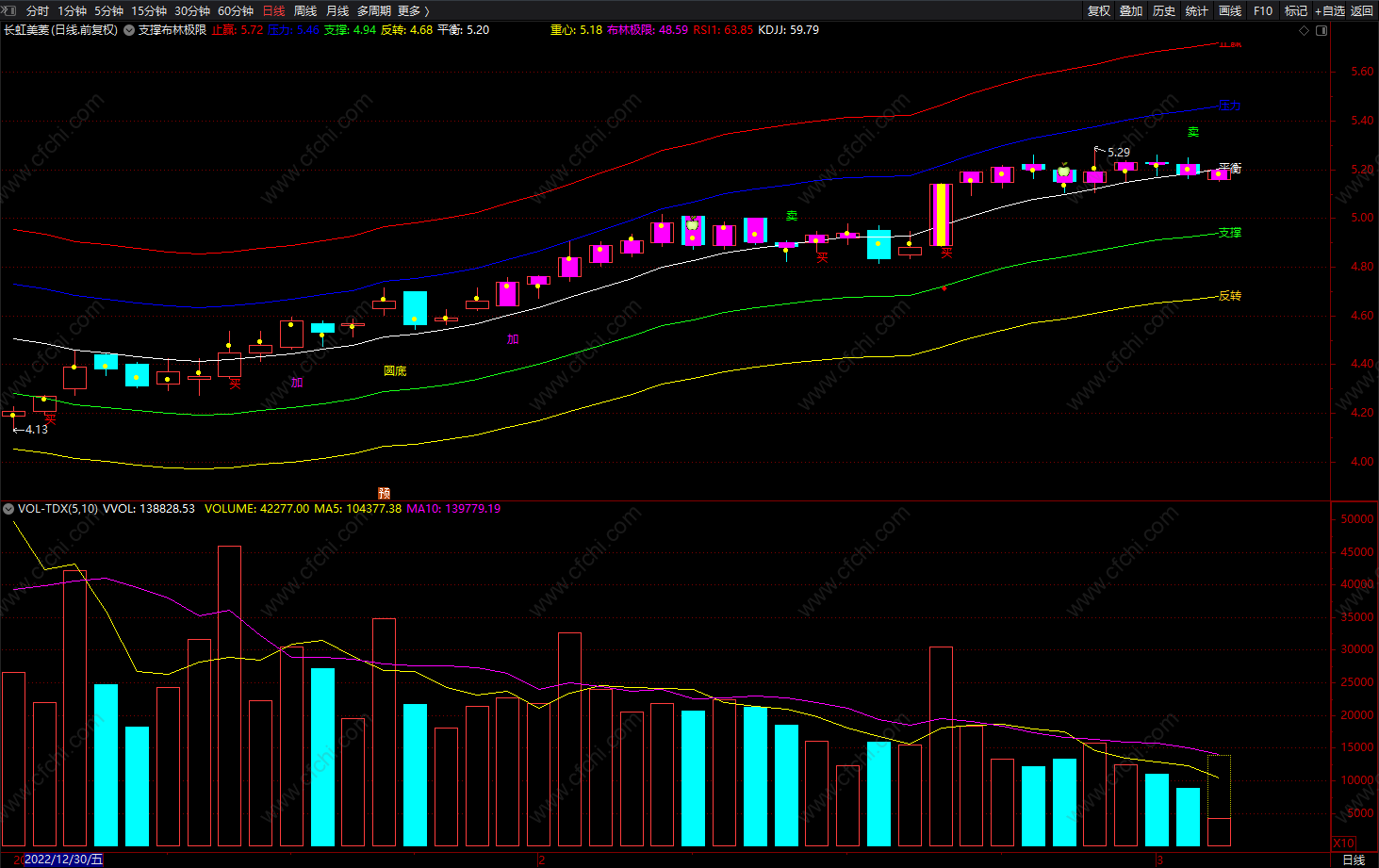
Task: Click the 标记 mark button
Action: (x=1296, y=10)
